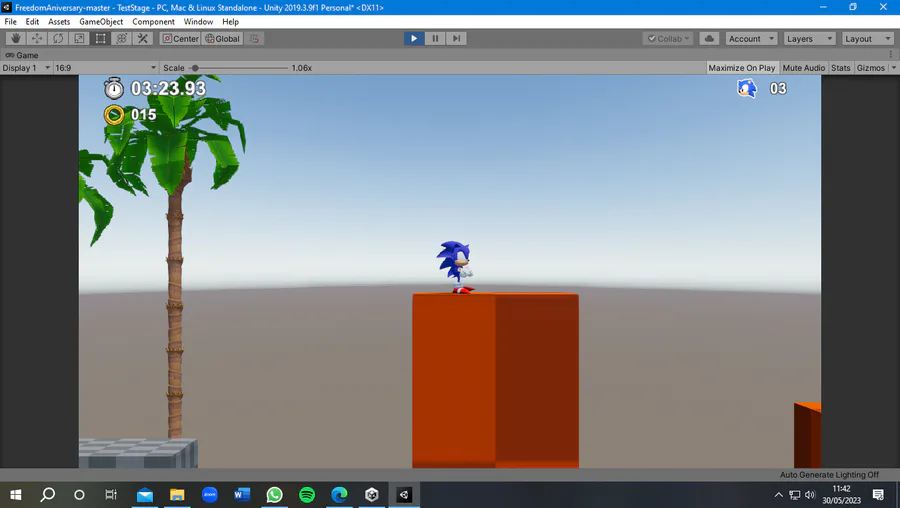
Task: Open the Layers dropdown
Action: 809,38
